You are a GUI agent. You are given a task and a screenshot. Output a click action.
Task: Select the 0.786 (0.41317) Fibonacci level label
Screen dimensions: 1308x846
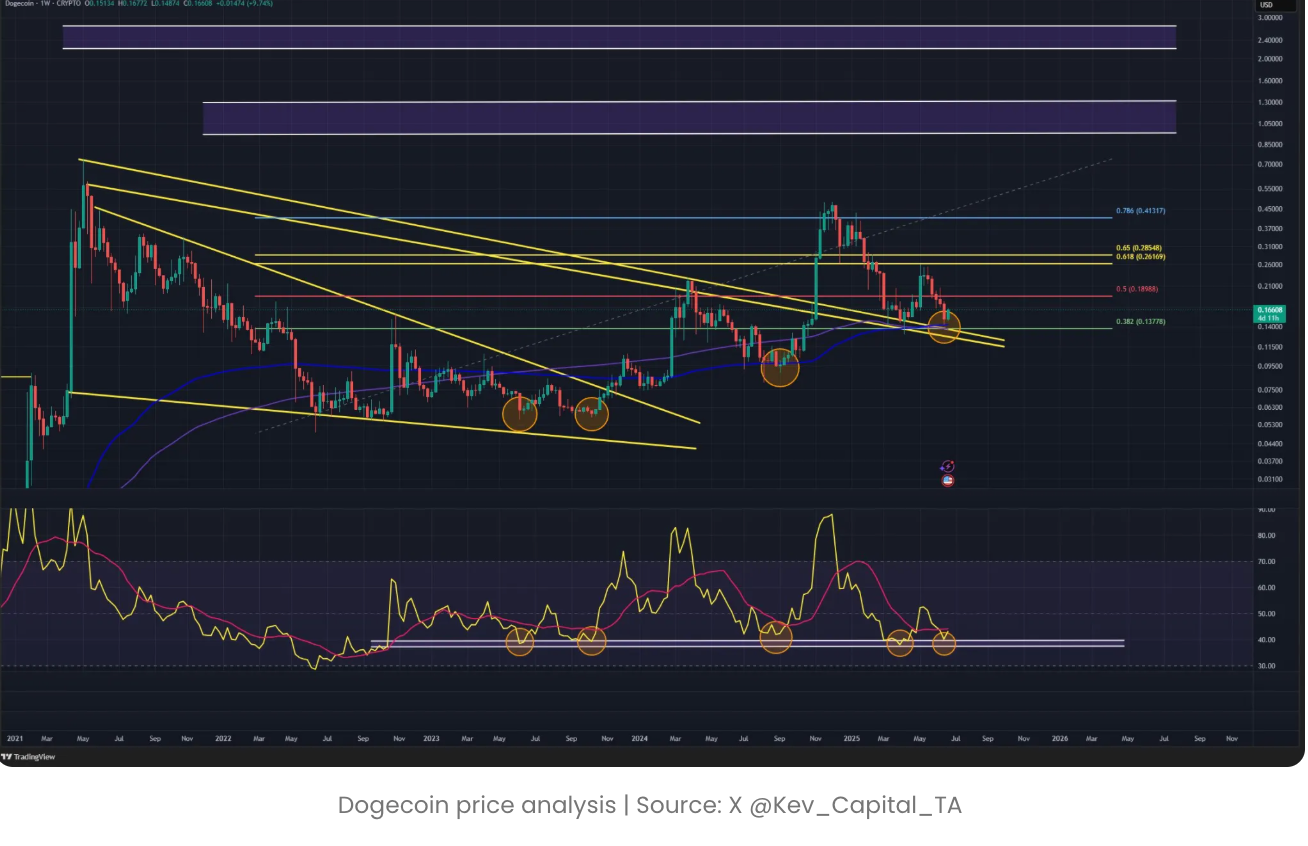[1140, 212]
